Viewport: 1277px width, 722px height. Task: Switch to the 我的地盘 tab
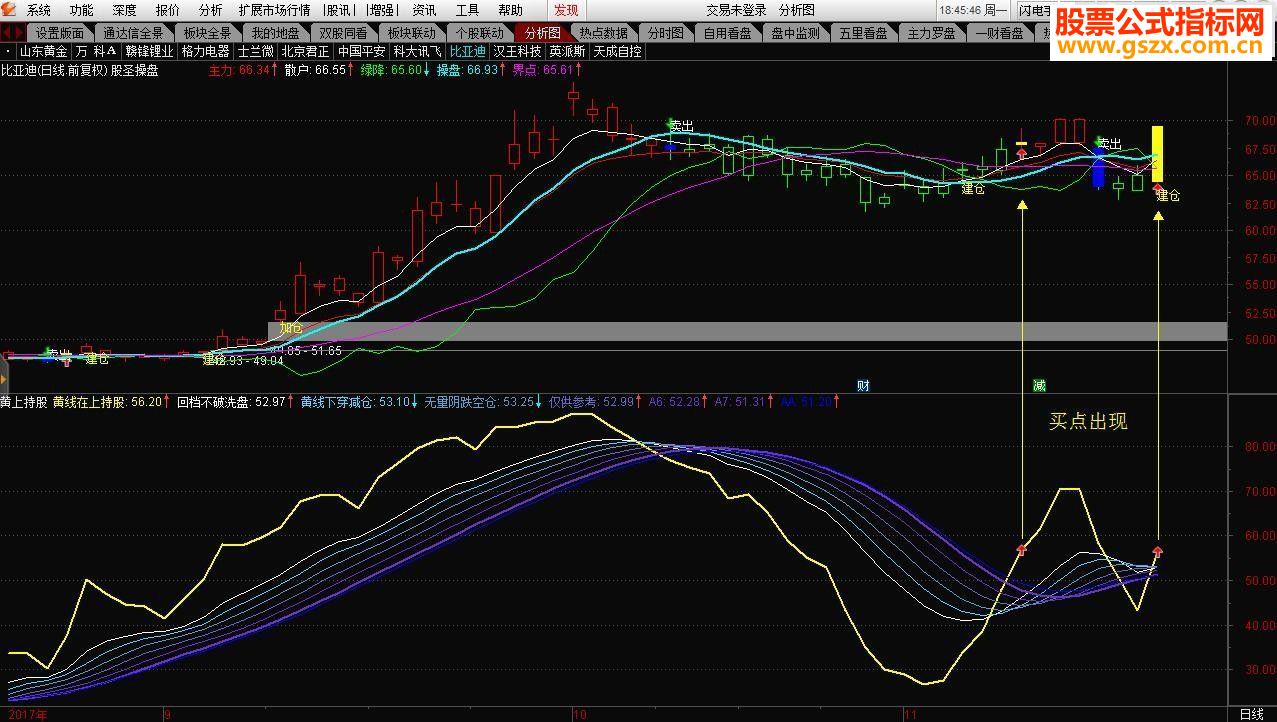click(x=275, y=33)
